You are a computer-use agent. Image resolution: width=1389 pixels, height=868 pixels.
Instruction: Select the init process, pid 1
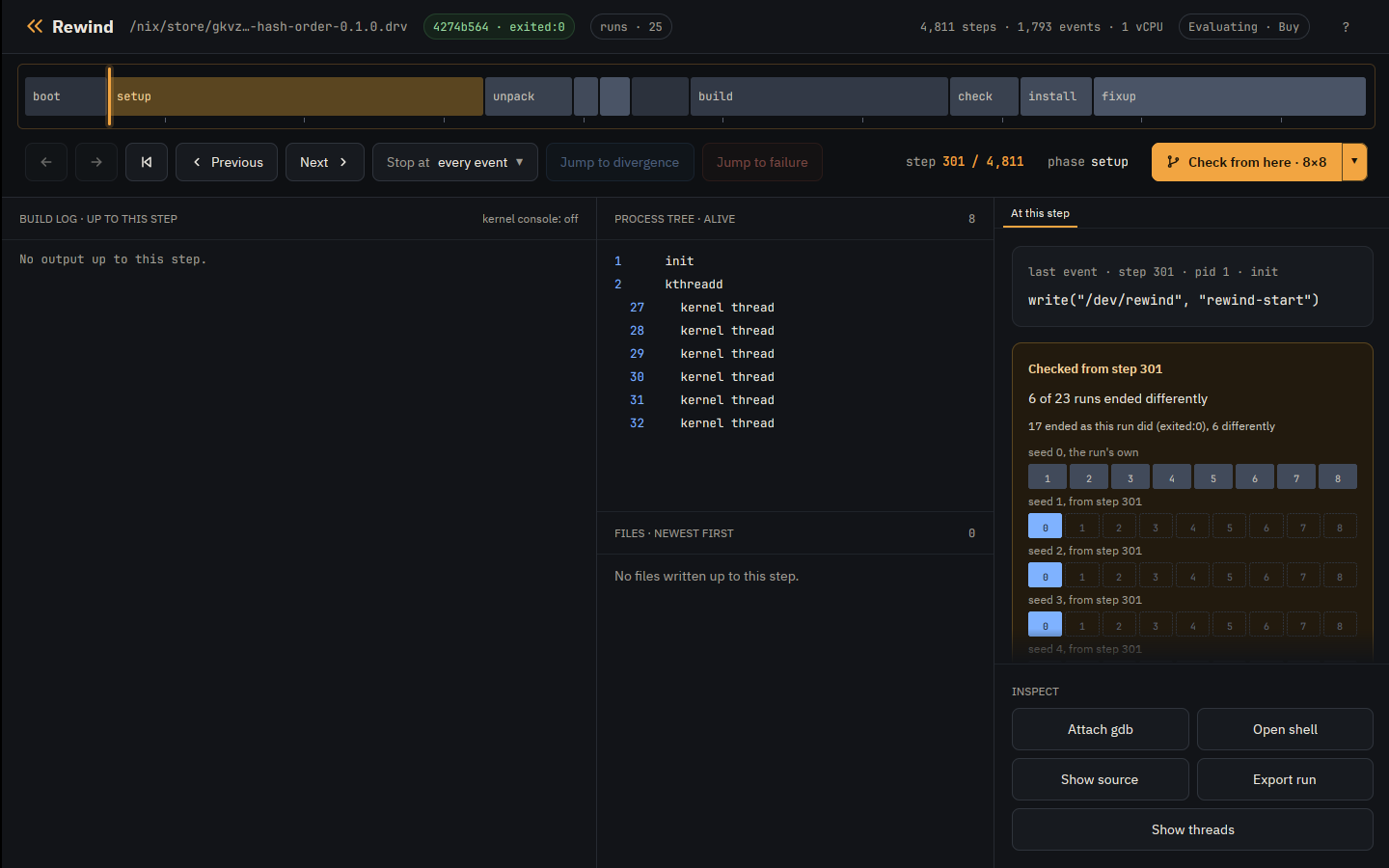pos(795,261)
